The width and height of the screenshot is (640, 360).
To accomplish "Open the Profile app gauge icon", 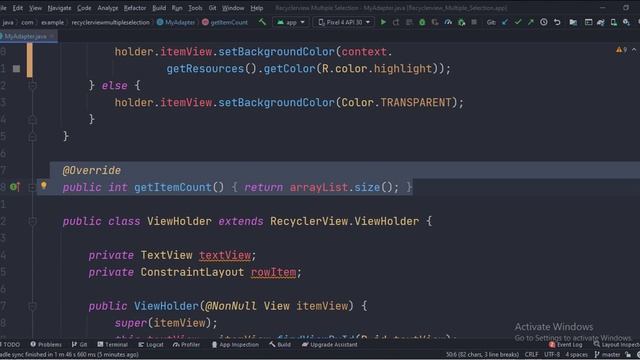I will [448, 22].
